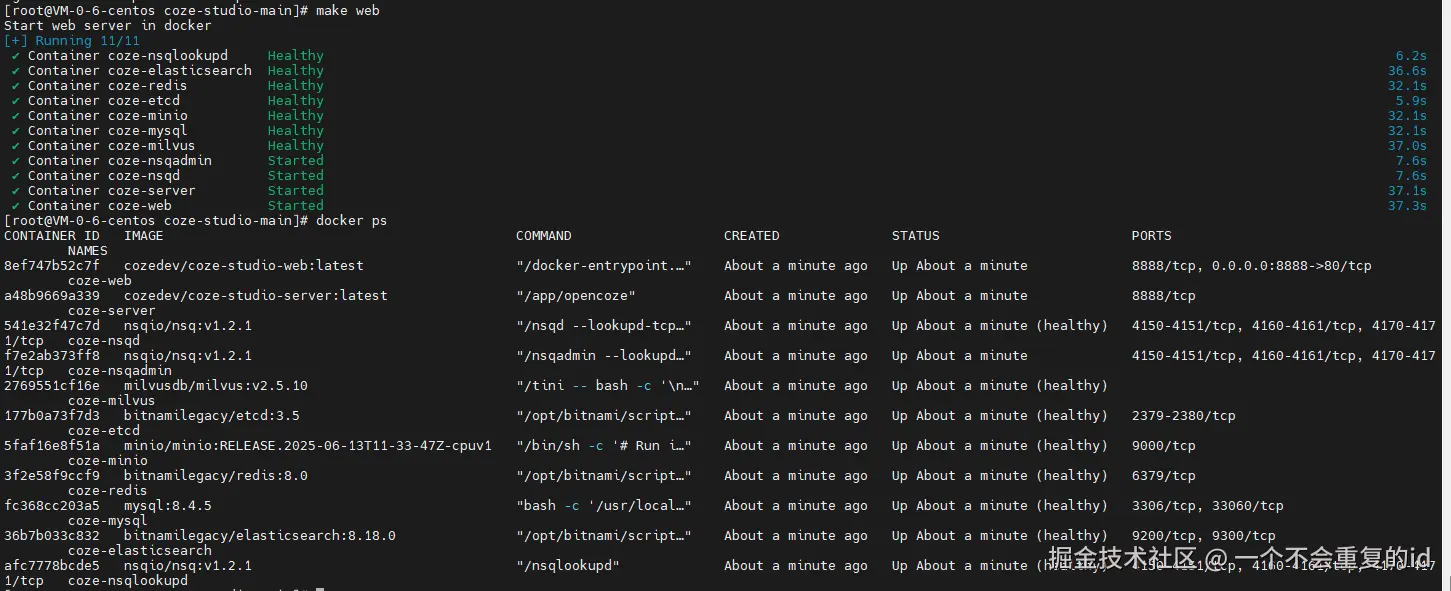Click the checkmark next to coze-milvus
The width and height of the screenshot is (1451, 591).
pos(16,146)
